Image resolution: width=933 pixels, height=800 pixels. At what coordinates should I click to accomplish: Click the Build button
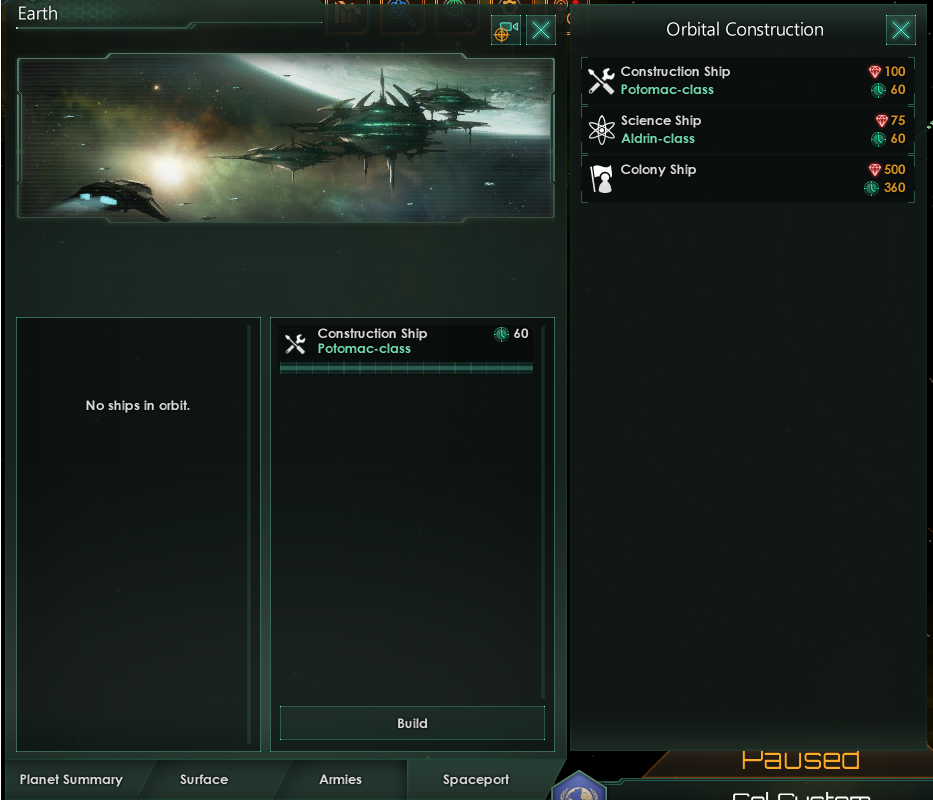[x=412, y=723]
